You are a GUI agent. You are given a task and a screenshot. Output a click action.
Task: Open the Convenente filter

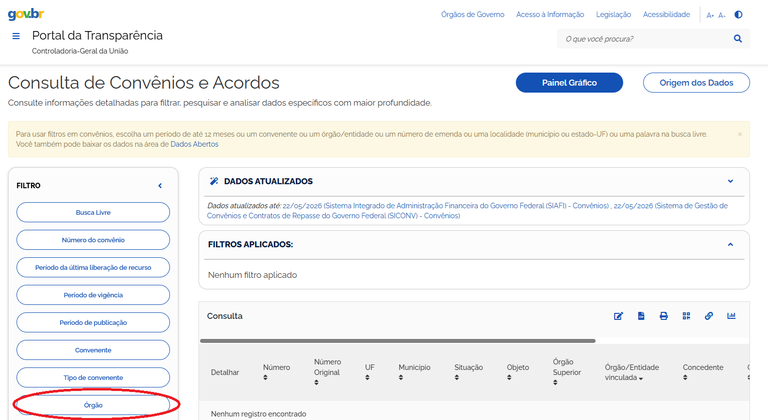(x=93, y=350)
